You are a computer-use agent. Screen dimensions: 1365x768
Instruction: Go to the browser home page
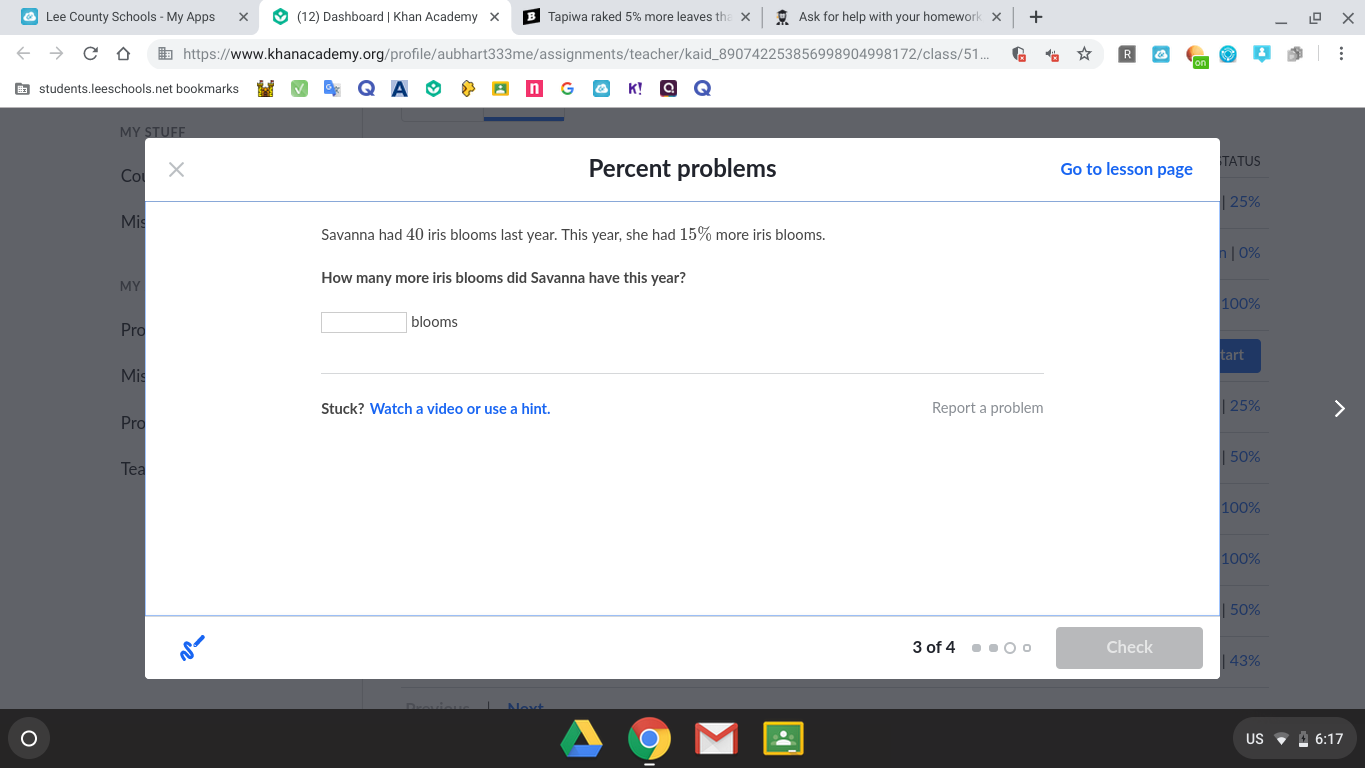pyautogui.click(x=123, y=54)
